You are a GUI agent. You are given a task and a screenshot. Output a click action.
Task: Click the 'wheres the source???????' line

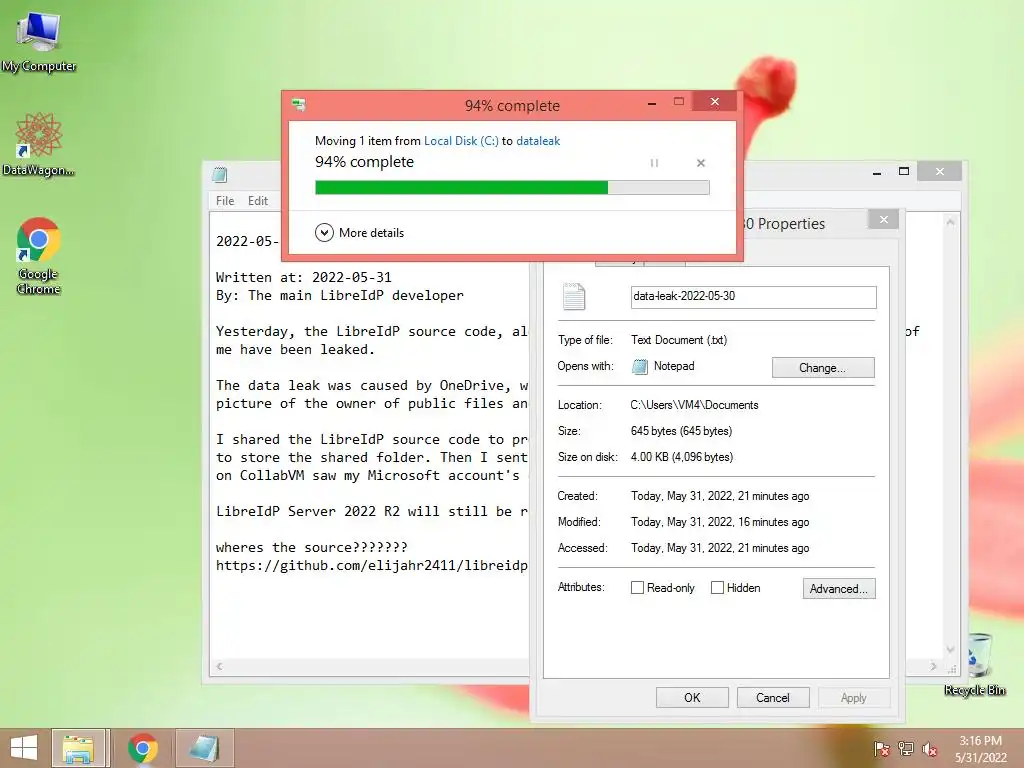(312, 547)
